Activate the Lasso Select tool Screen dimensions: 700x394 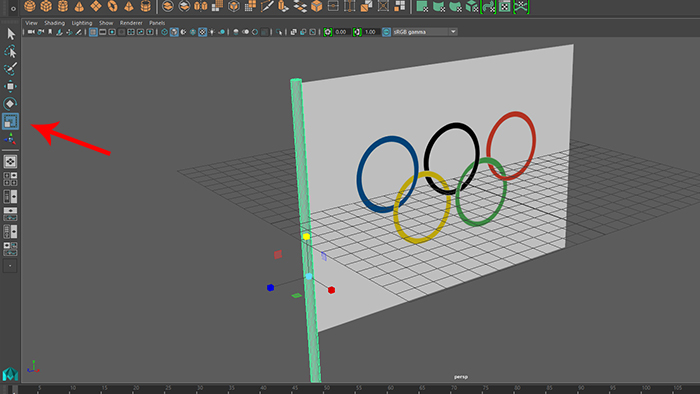[10, 51]
